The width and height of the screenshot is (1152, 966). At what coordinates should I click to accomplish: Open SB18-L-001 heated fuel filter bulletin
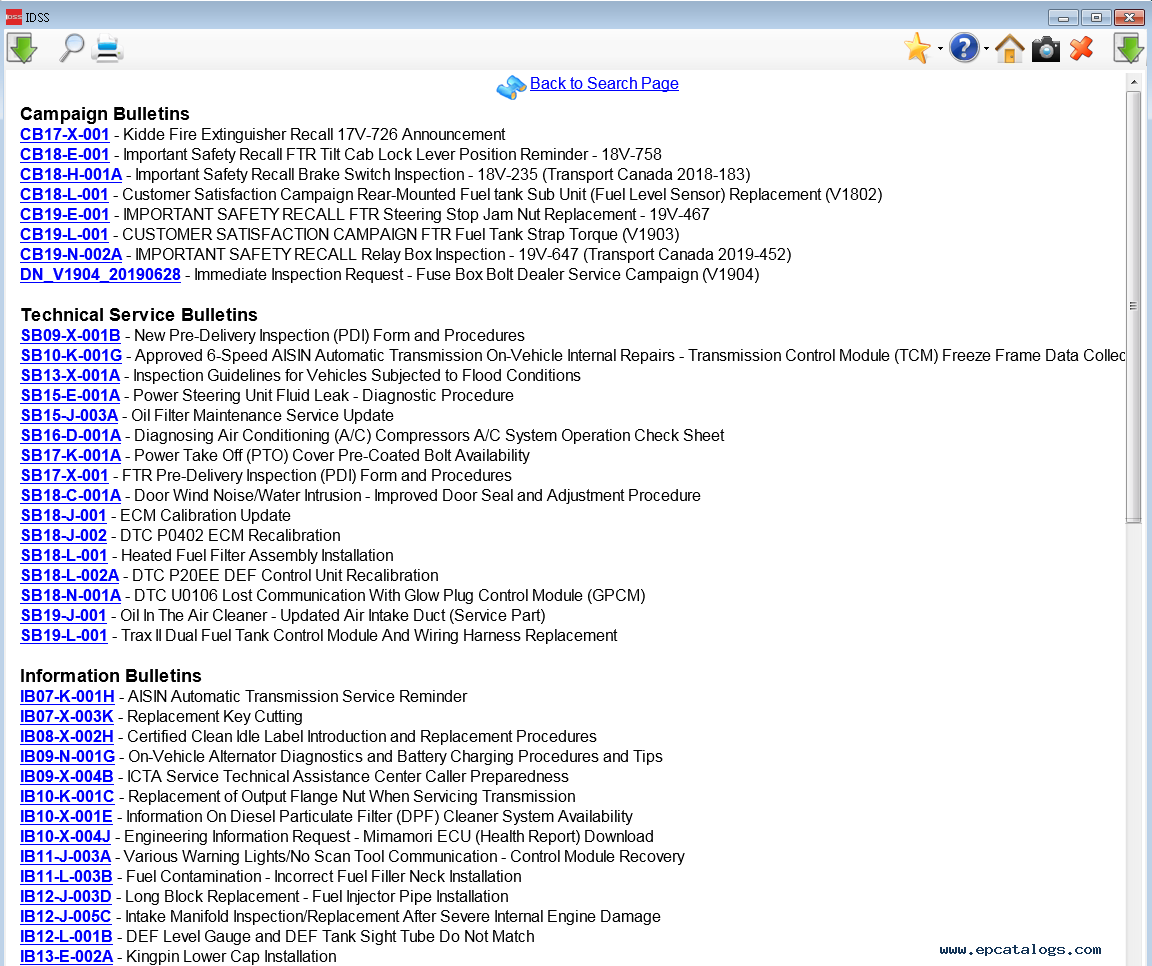pyautogui.click(x=64, y=555)
